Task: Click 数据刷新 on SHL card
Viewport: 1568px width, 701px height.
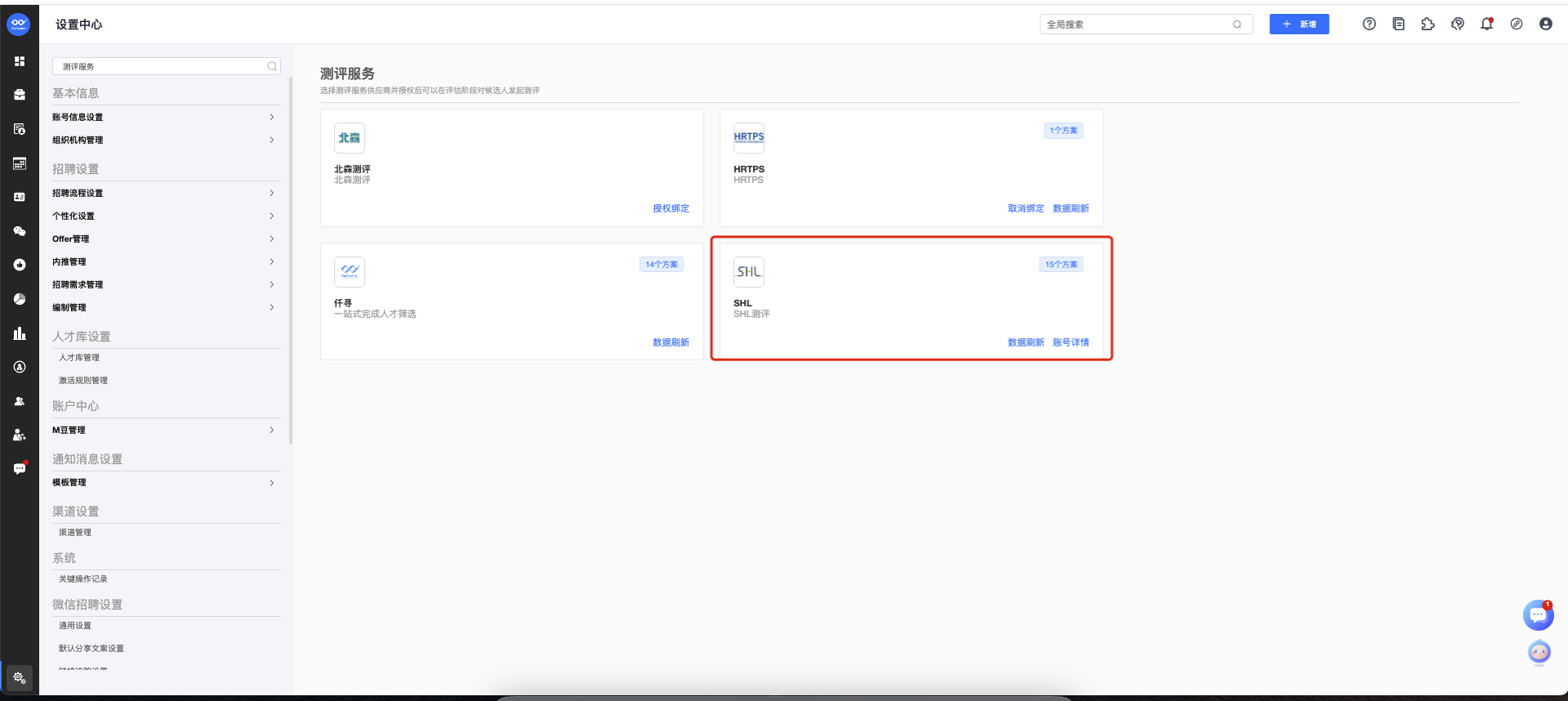Action: [1026, 342]
